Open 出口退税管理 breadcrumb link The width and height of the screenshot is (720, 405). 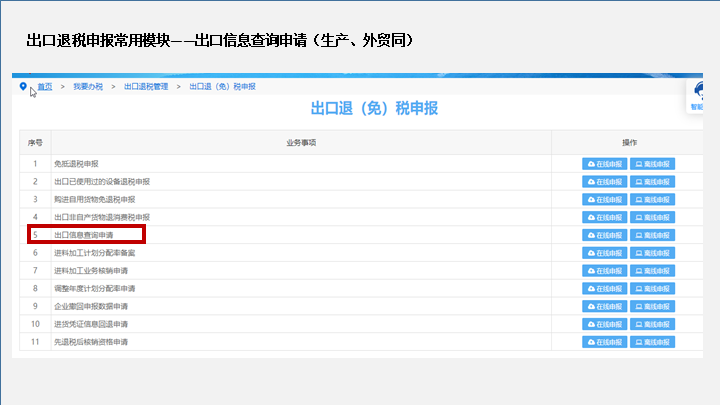click(146, 86)
